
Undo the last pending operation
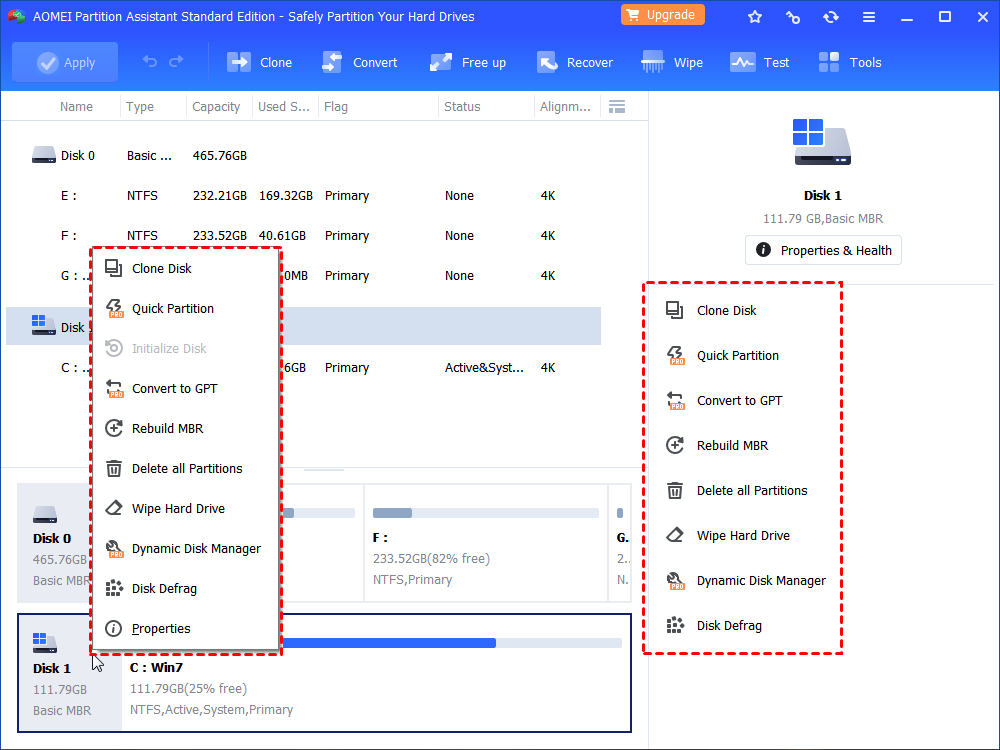tap(150, 62)
